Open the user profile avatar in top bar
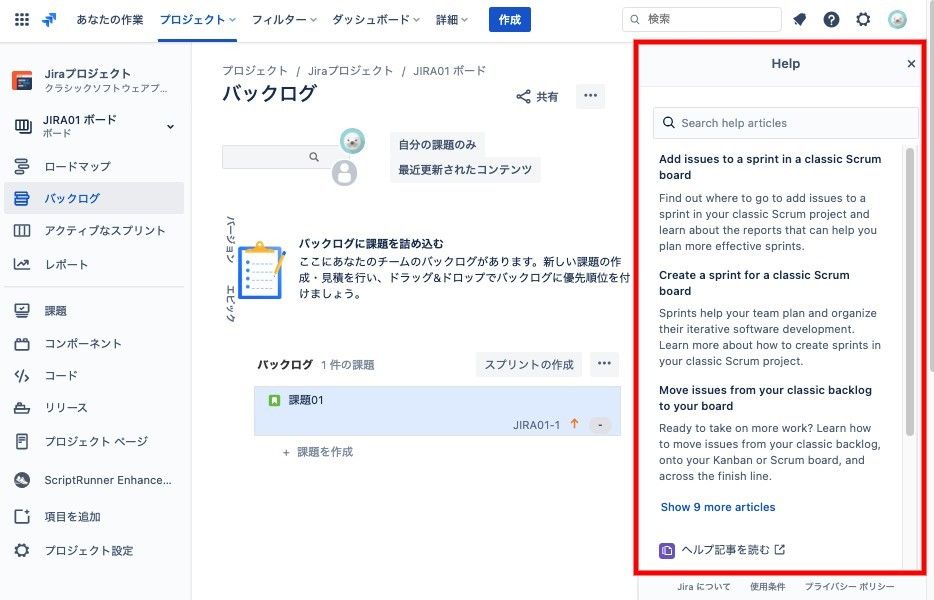This screenshot has height=600, width=934. pyautogui.click(x=896, y=20)
